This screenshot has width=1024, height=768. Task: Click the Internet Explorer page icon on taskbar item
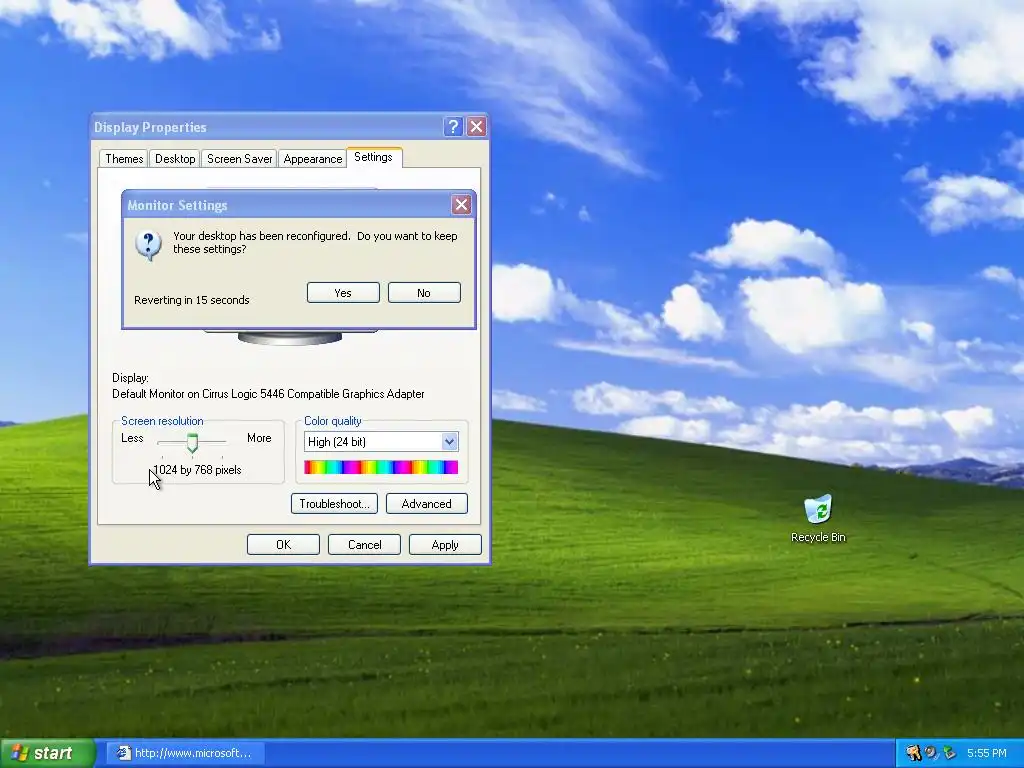tap(123, 753)
